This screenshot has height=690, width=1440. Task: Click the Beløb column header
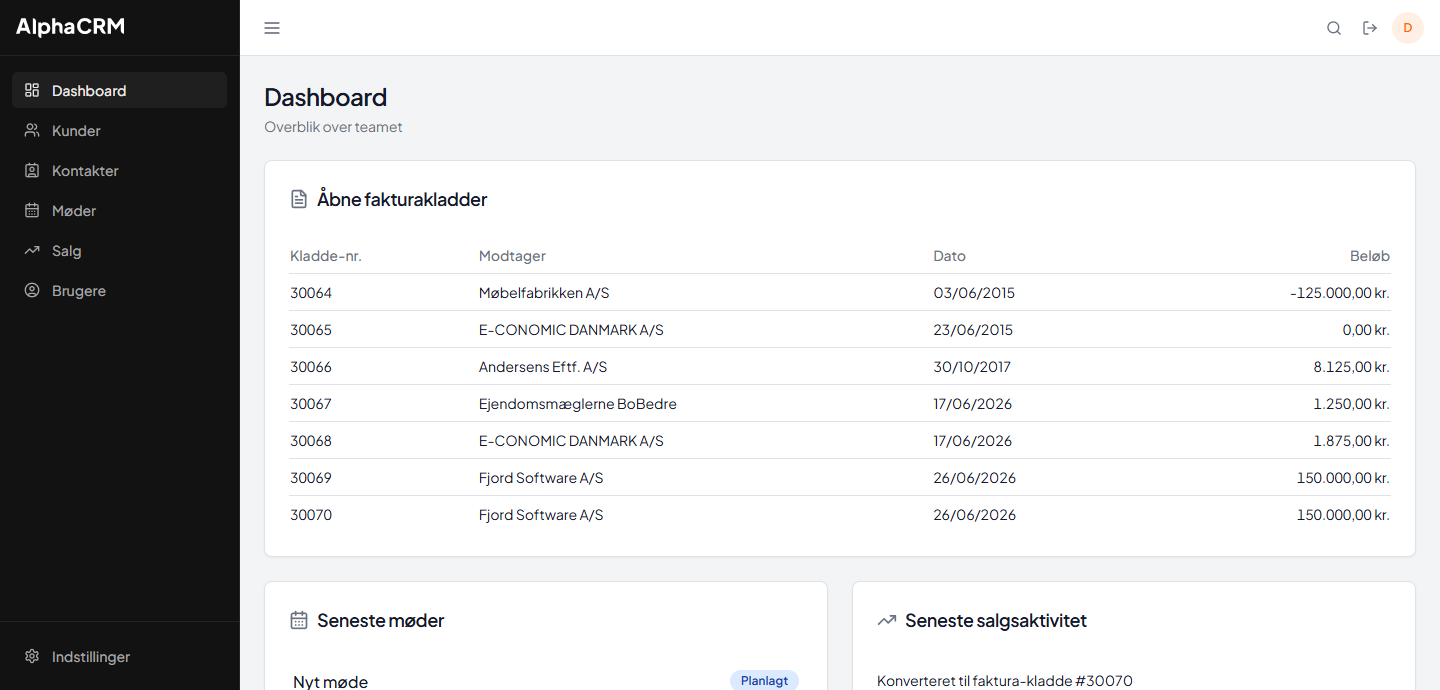click(1370, 256)
